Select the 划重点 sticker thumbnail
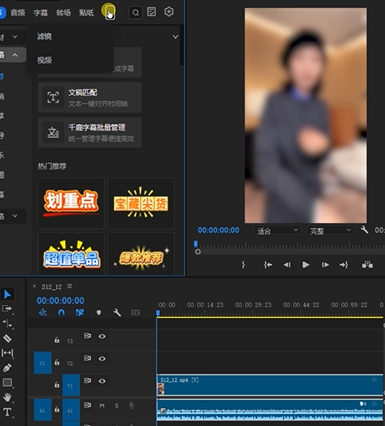The image size is (385, 426). point(71,203)
